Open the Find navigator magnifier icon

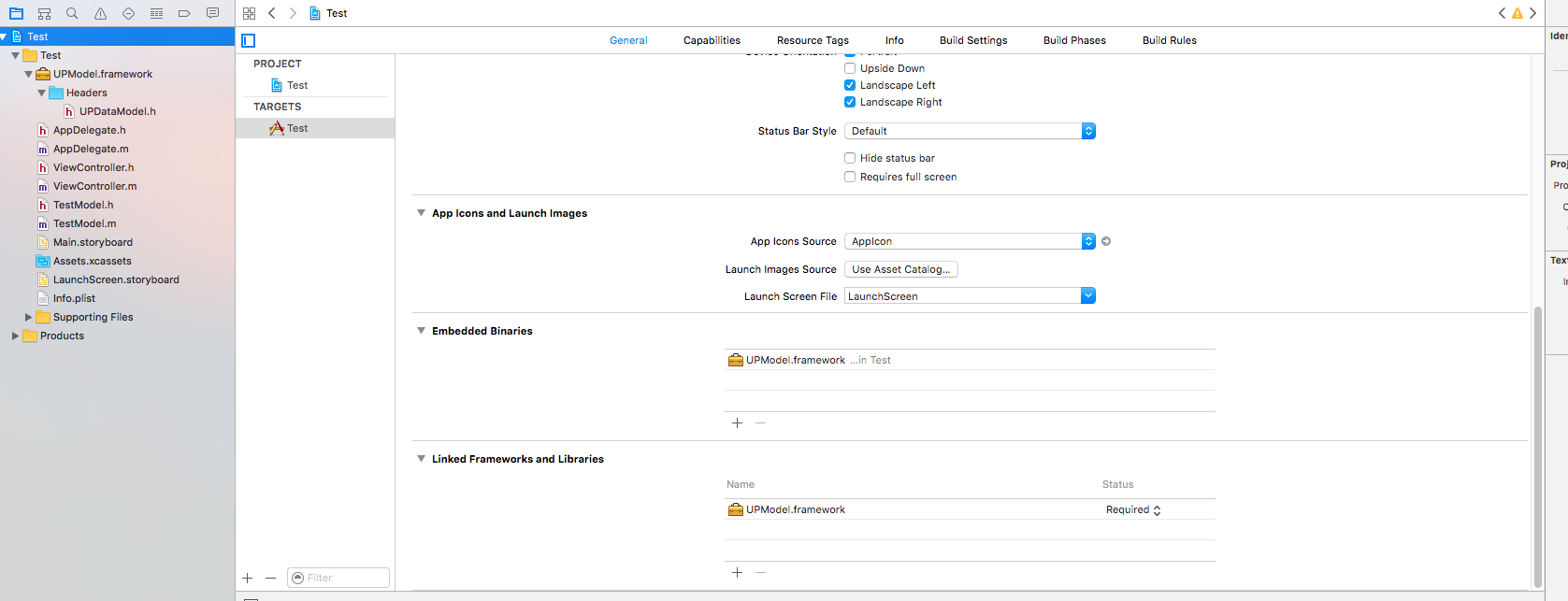(72, 13)
